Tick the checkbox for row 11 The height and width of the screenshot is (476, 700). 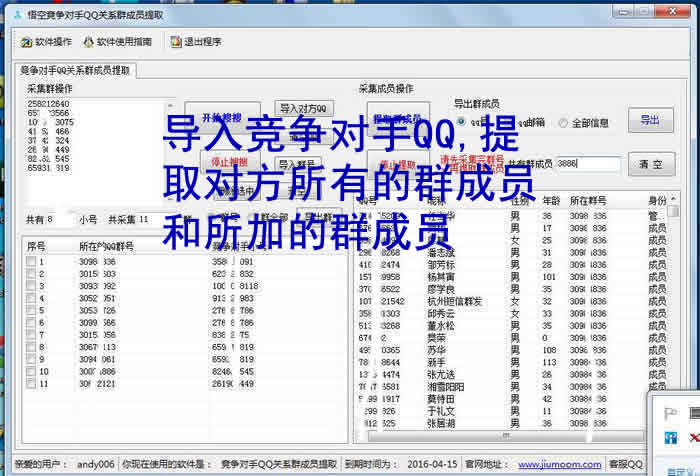[31, 382]
